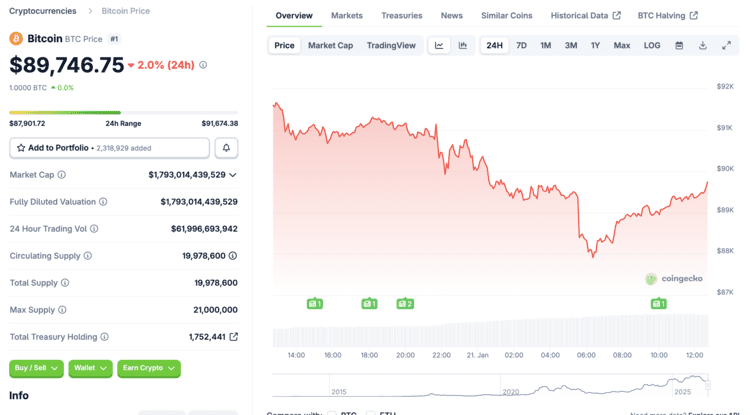Switch chart to Market Cap mode
The height and width of the screenshot is (415, 750).
pos(330,46)
